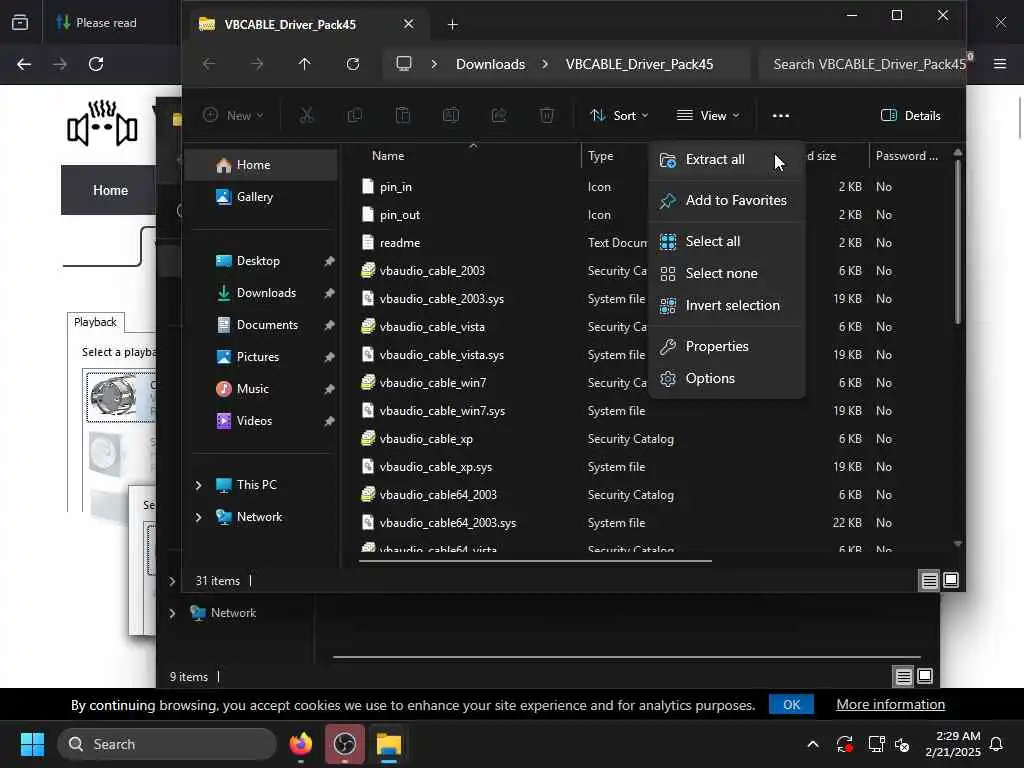Viewport: 1024px width, 768px height.
Task: Click VBCABLE_Driver_Pack45 breadcrumb segment
Action: click(x=639, y=64)
